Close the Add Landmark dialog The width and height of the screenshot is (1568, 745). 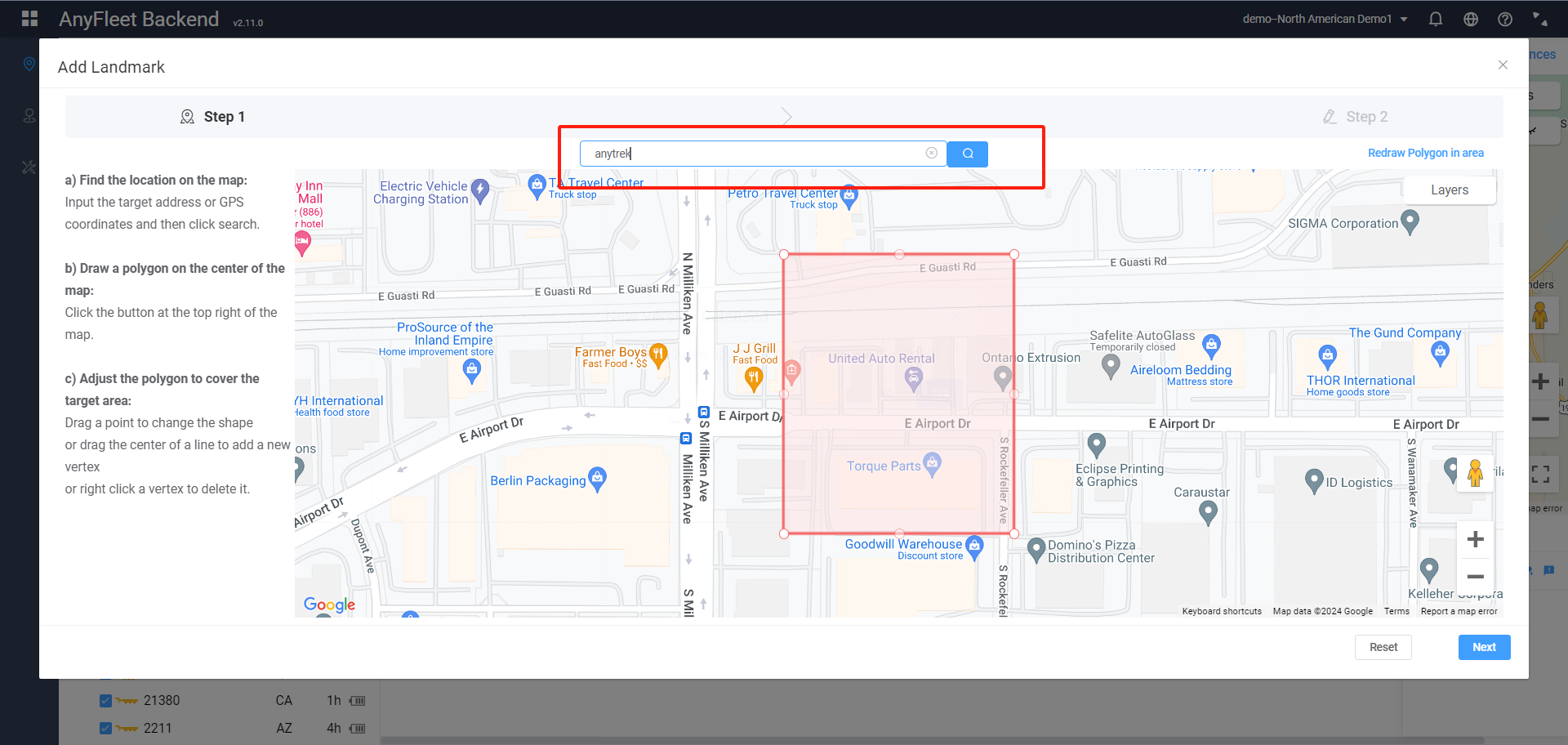pyautogui.click(x=1503, y=65)
